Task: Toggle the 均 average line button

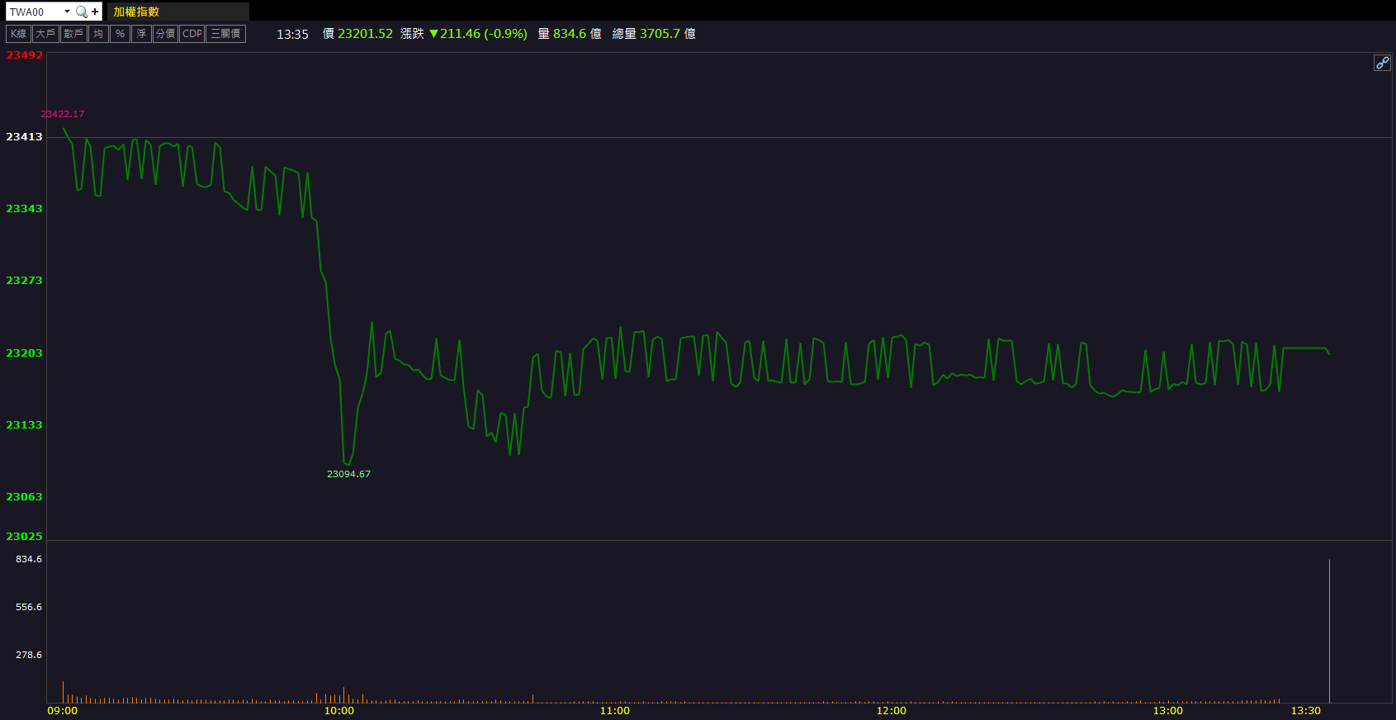Action: (x=98, y=34)
